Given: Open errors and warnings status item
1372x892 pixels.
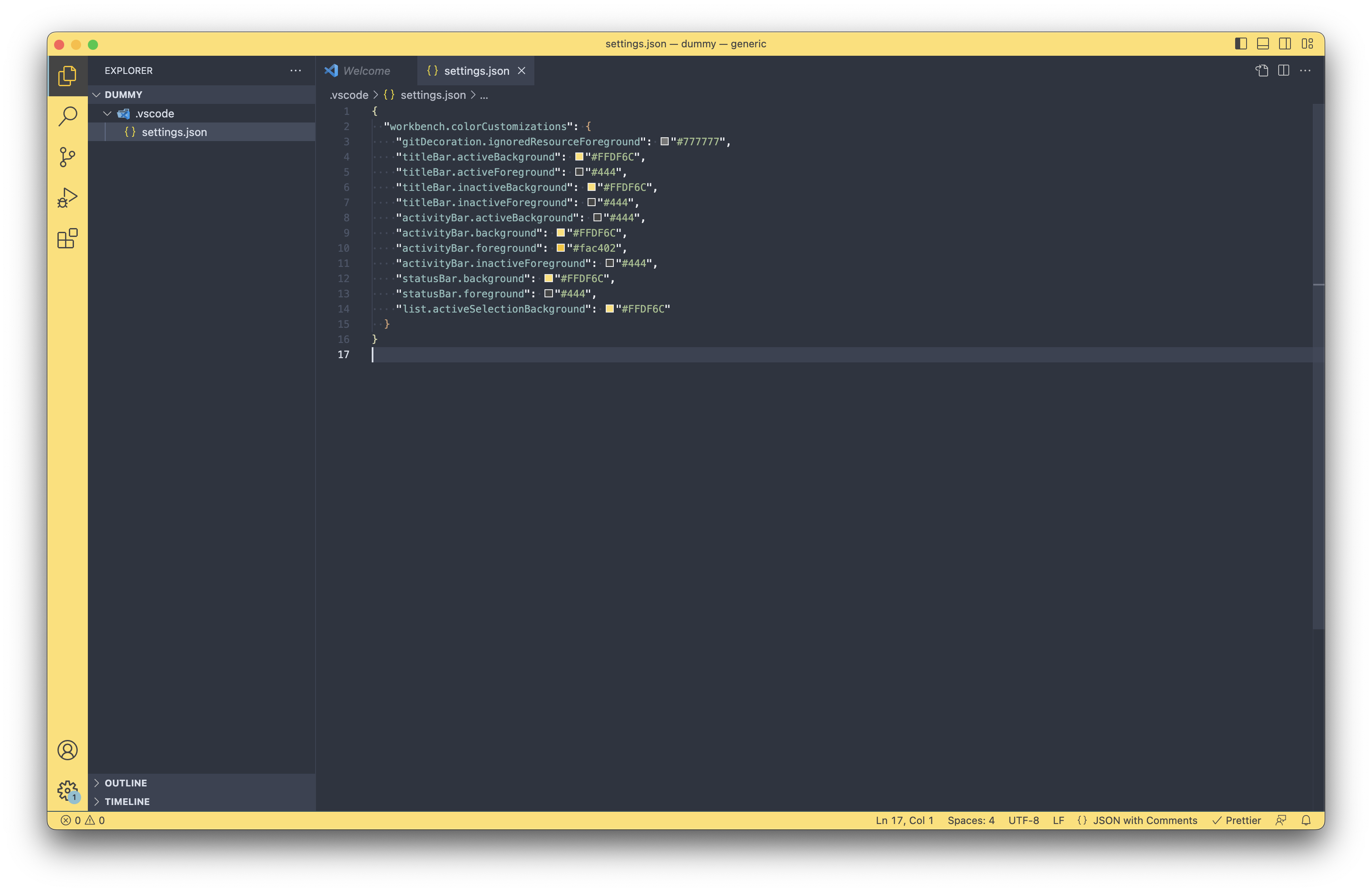Looking at the screenshot, I should 83,820.
